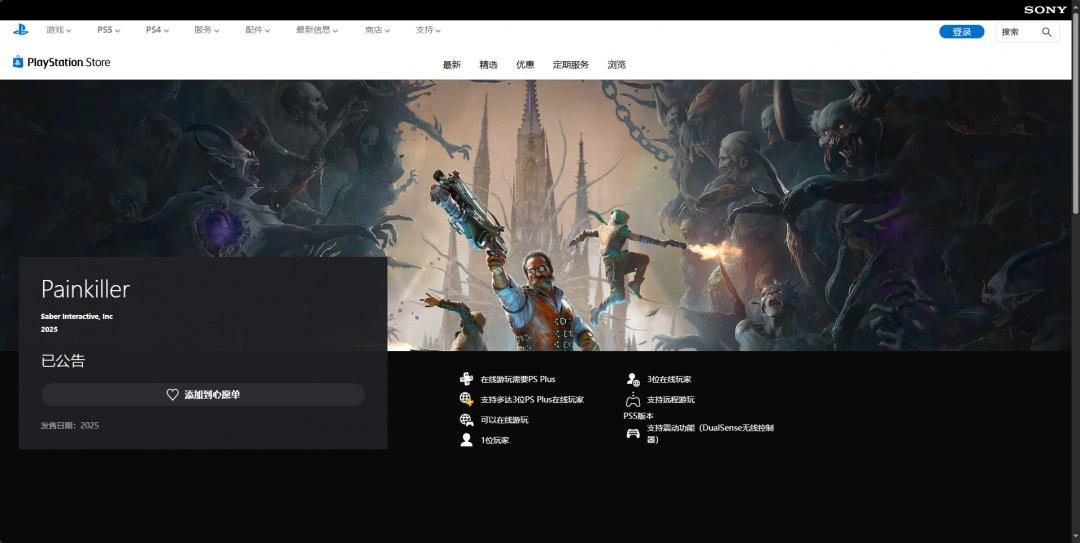The width and height of the screenshot is (1080, 543).
Task: Switch to the 最新 store tab
Action: pos(452,65)
